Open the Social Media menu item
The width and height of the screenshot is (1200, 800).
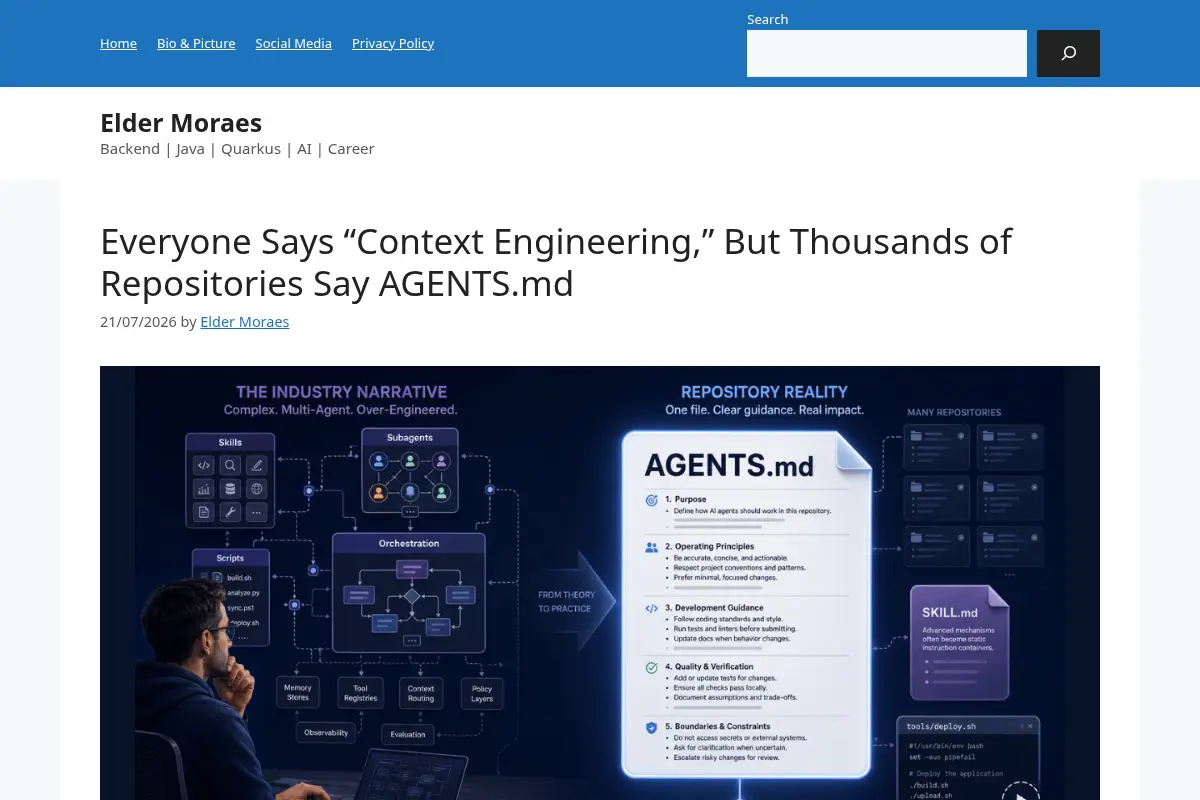pyautogui.click(x=293, y=43)
